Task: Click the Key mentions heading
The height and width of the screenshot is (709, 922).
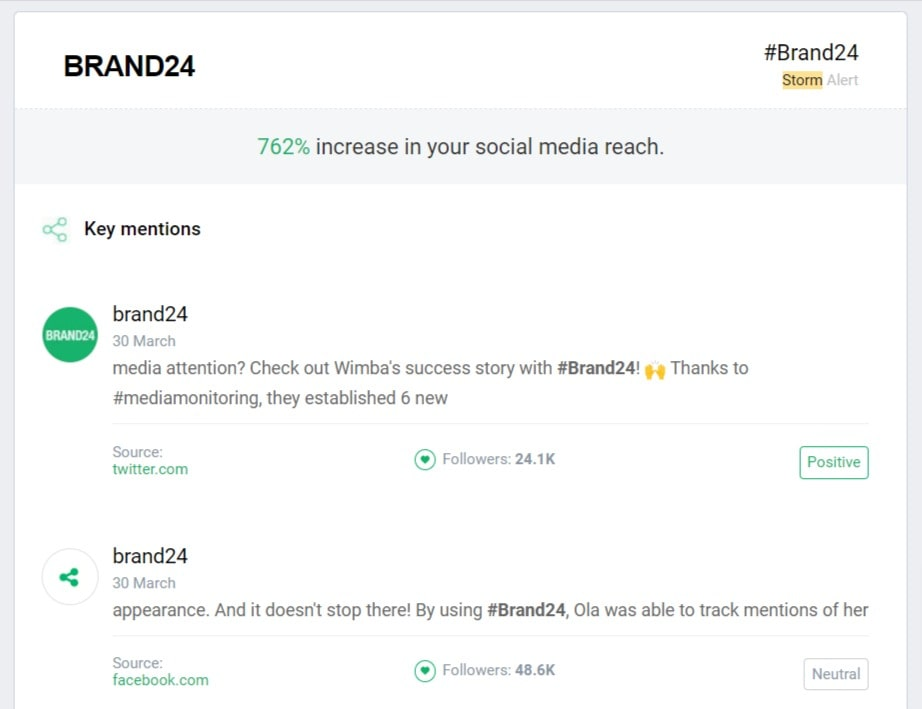Action: tap(142, 229)
